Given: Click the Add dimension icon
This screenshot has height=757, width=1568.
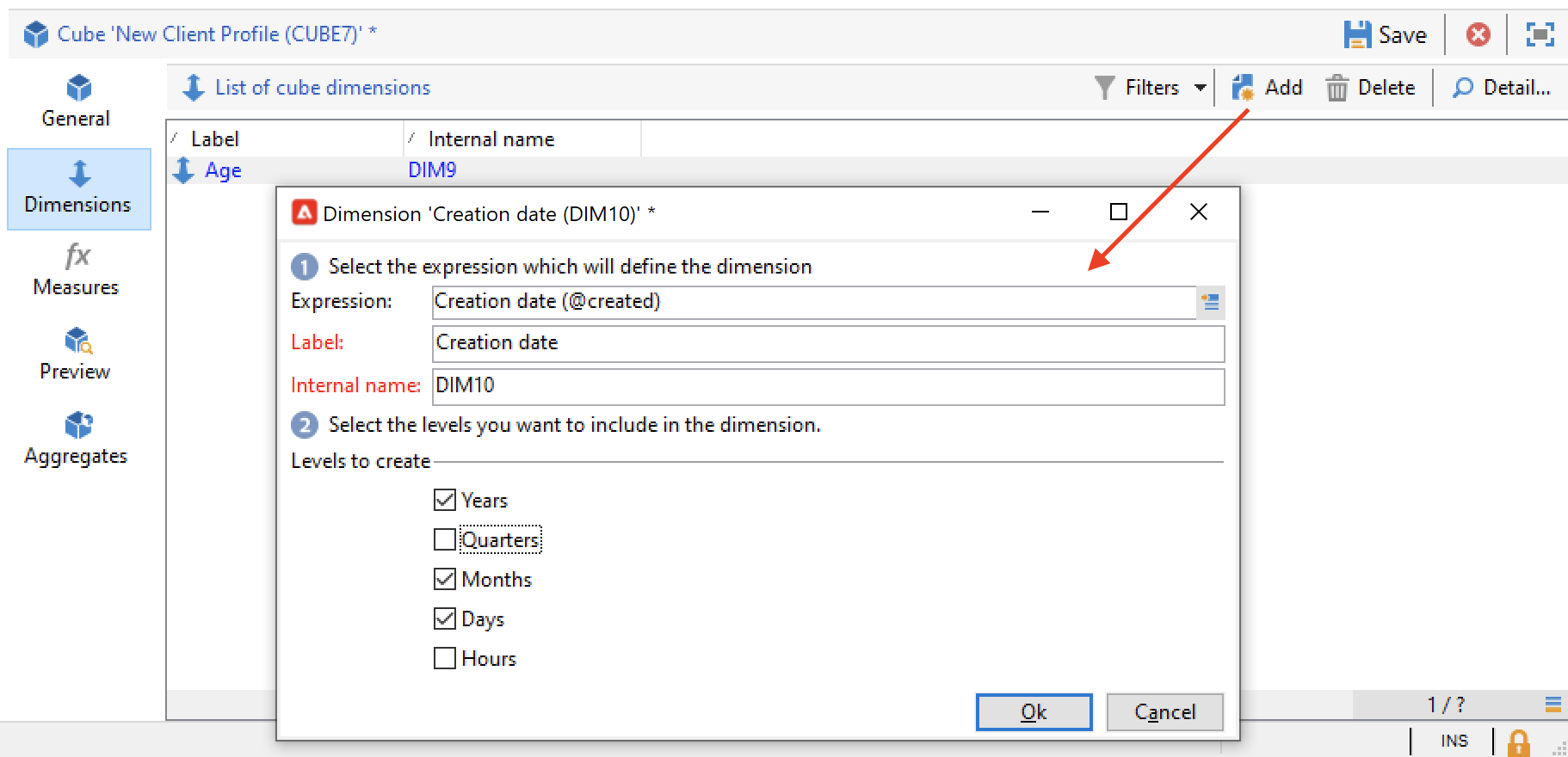Looking at the screenshot, I should point(1243,88).
